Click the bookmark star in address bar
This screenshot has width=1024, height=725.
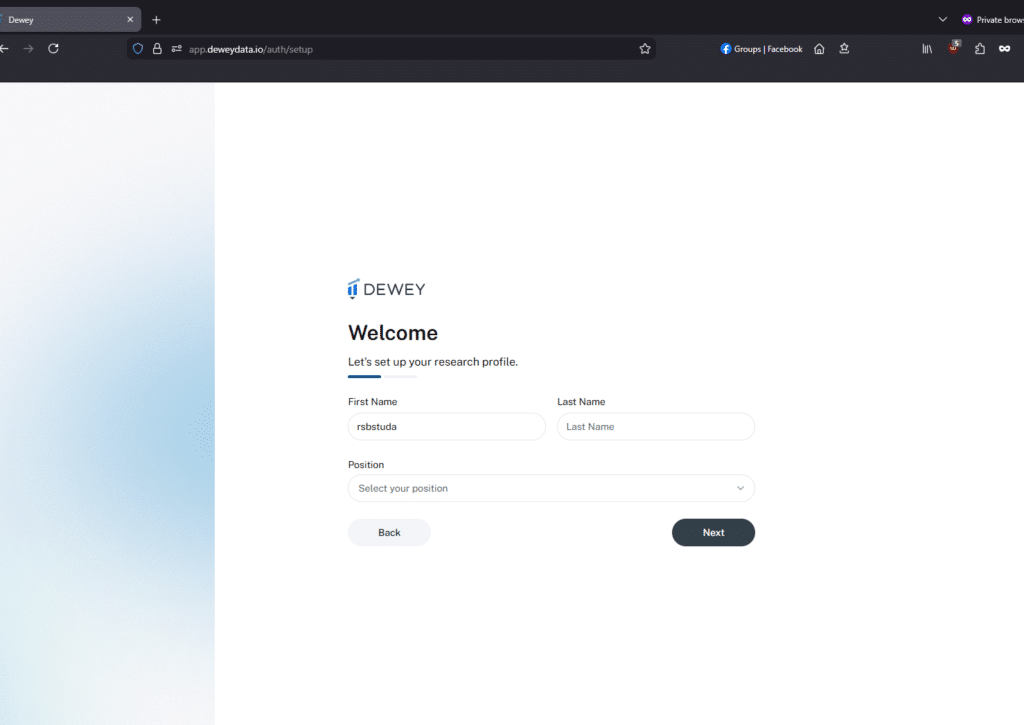point(645,48)
